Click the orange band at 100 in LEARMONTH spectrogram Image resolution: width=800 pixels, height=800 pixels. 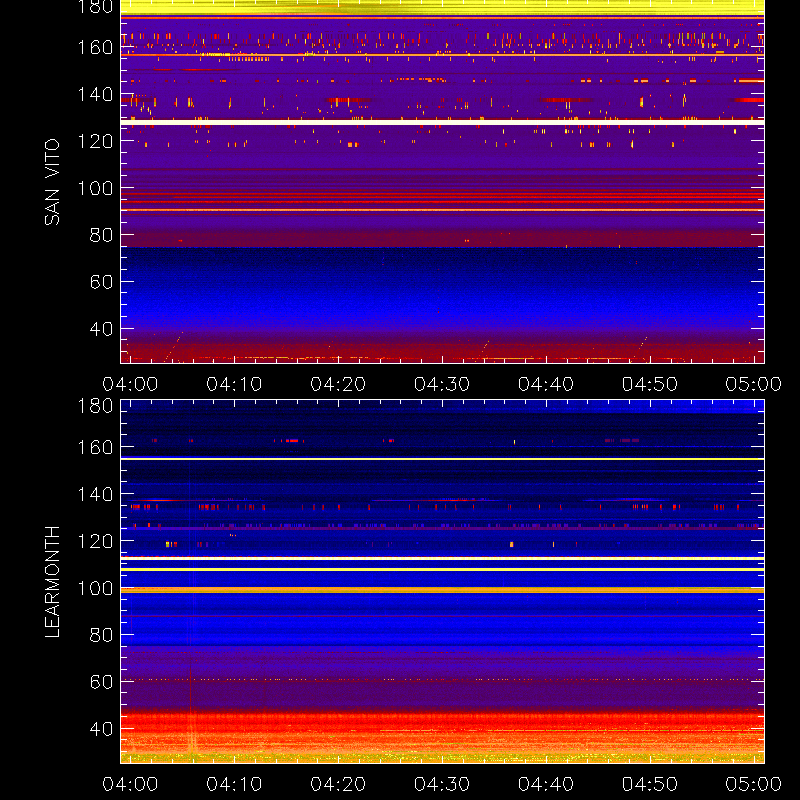pyautogui.click(x=442, y=590)
